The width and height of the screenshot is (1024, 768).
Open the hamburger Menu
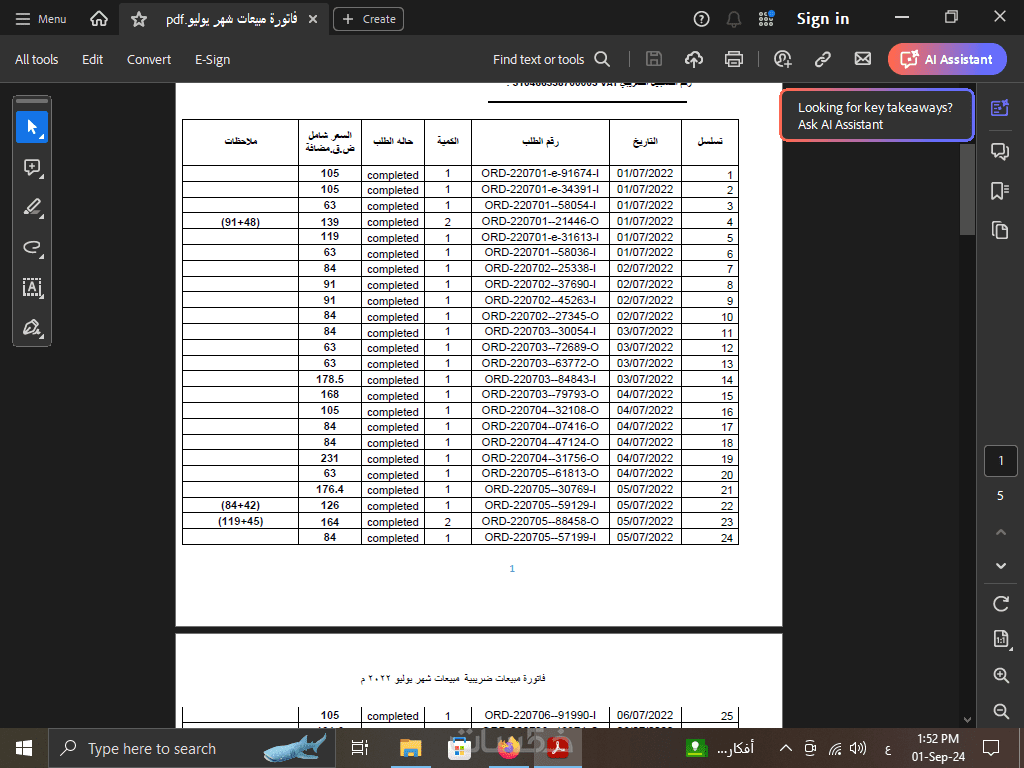pos(40,19)
